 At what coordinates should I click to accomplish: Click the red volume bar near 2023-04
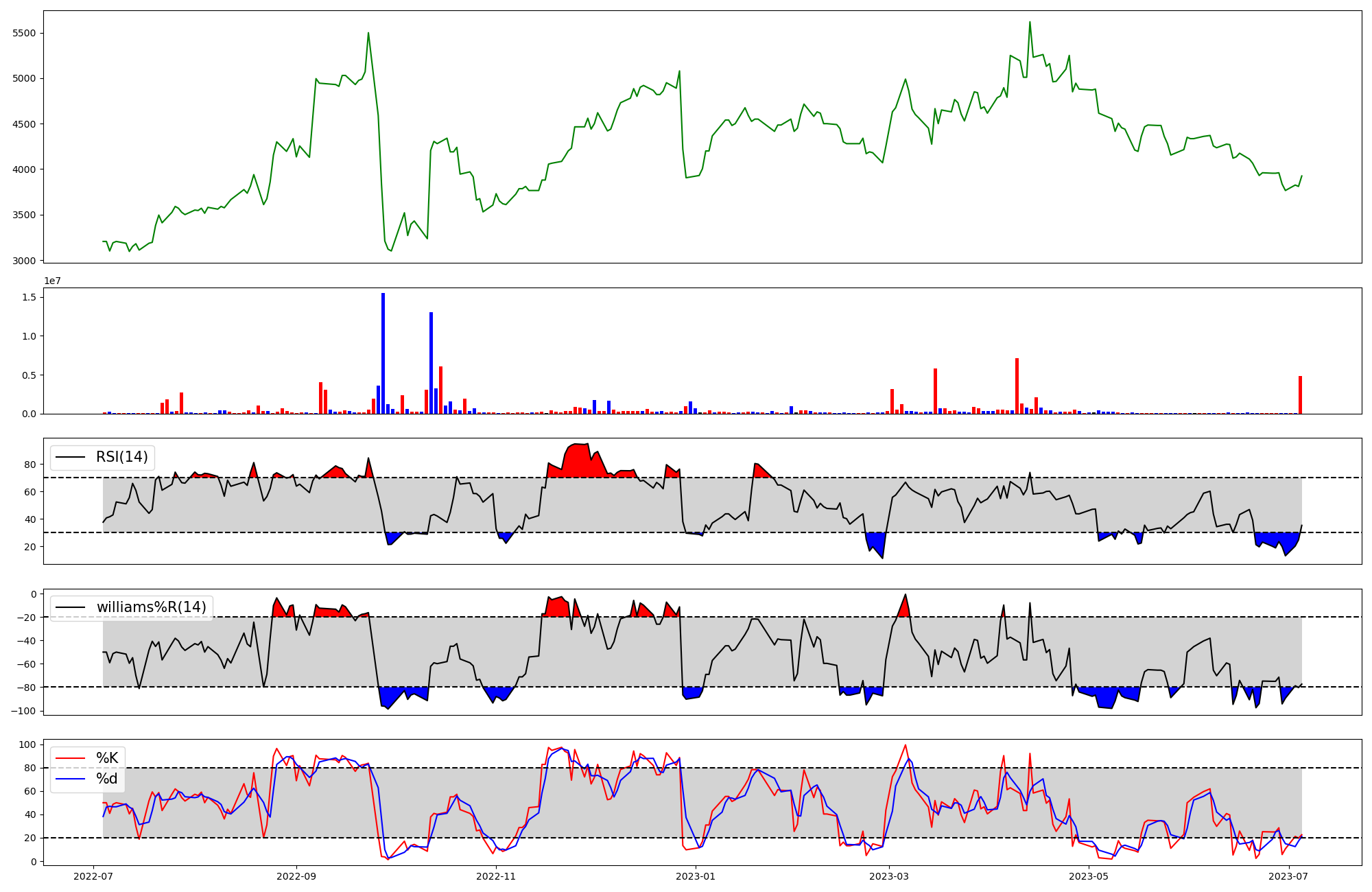1017,386
